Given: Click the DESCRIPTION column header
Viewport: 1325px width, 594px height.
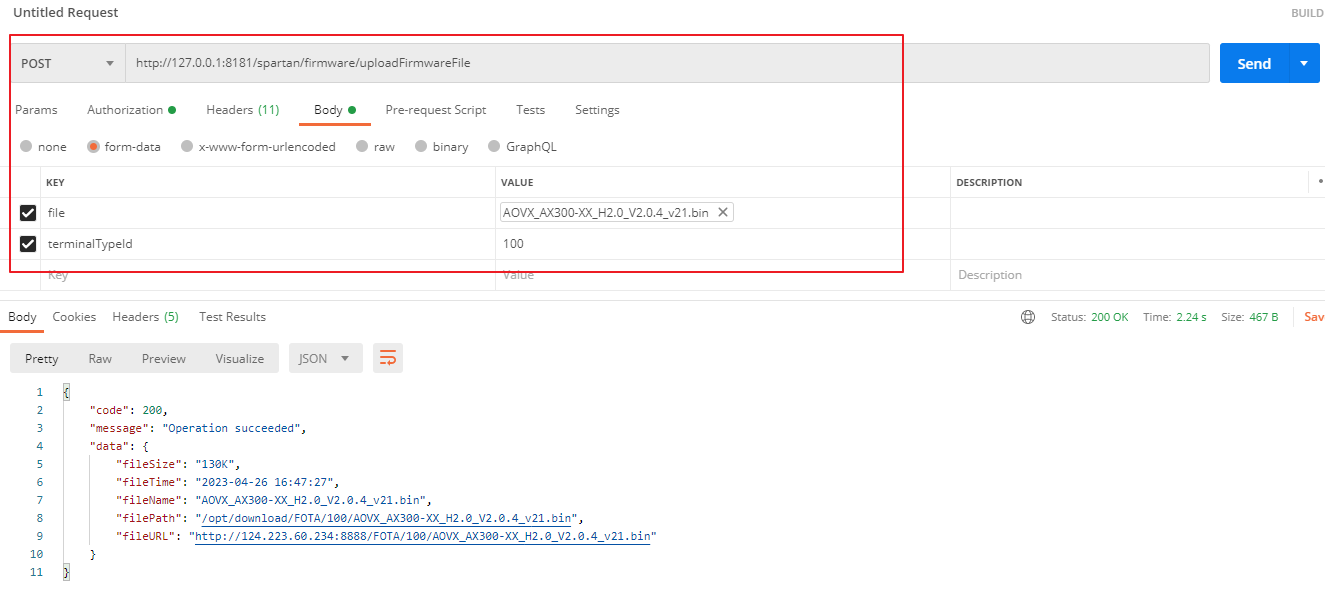Looking at the screenshot, I should click(x=989, y=183).
